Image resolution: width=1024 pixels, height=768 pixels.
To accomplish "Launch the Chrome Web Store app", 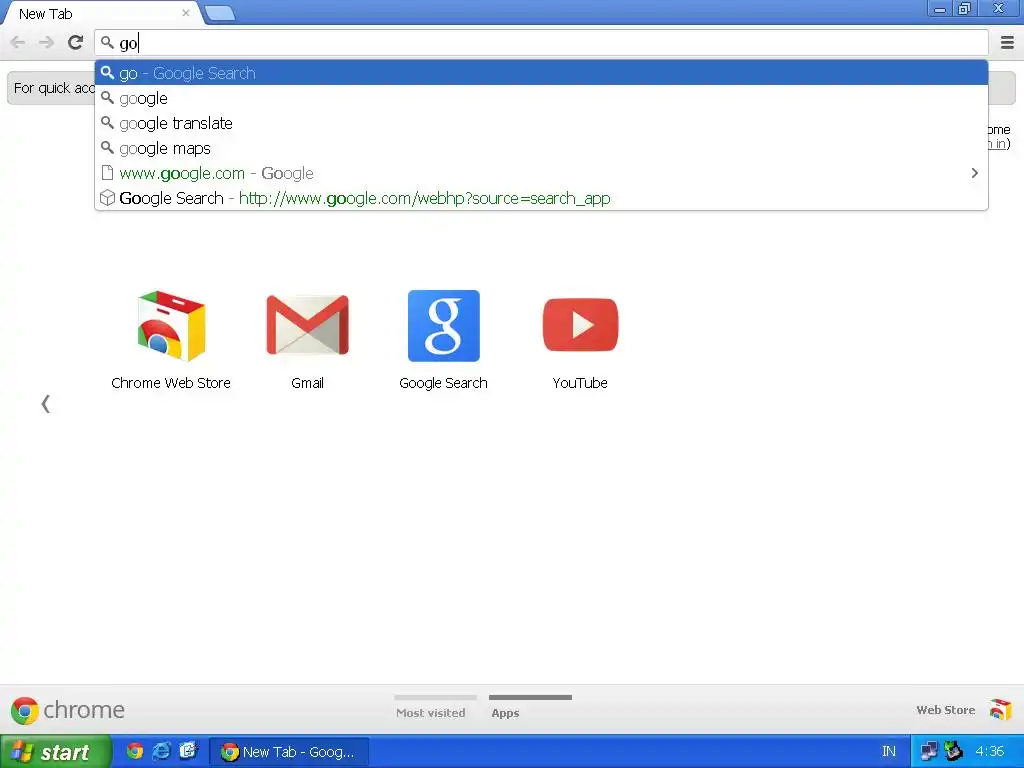I will (x=171, y=340).
